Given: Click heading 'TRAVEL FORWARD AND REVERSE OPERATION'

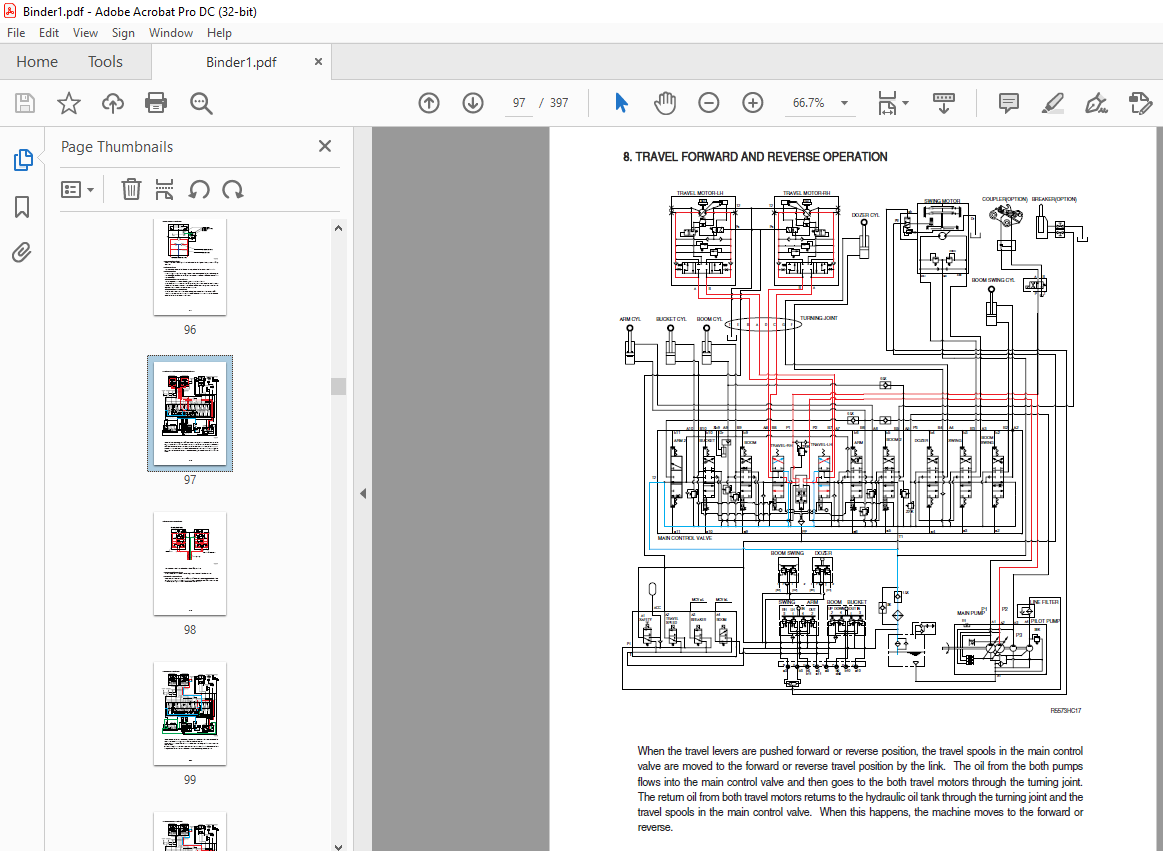Looking at the screenshot, I should point(761,157).
